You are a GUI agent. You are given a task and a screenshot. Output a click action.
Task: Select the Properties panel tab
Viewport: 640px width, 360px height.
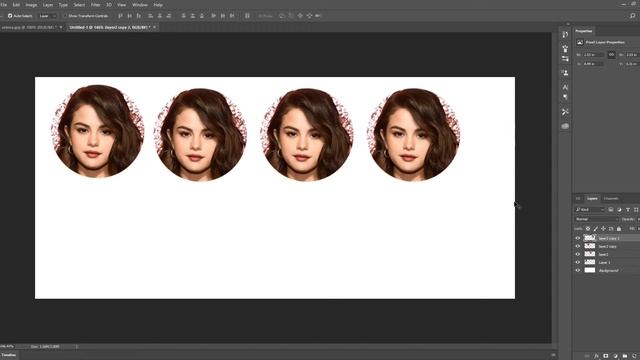pos(584,31)
